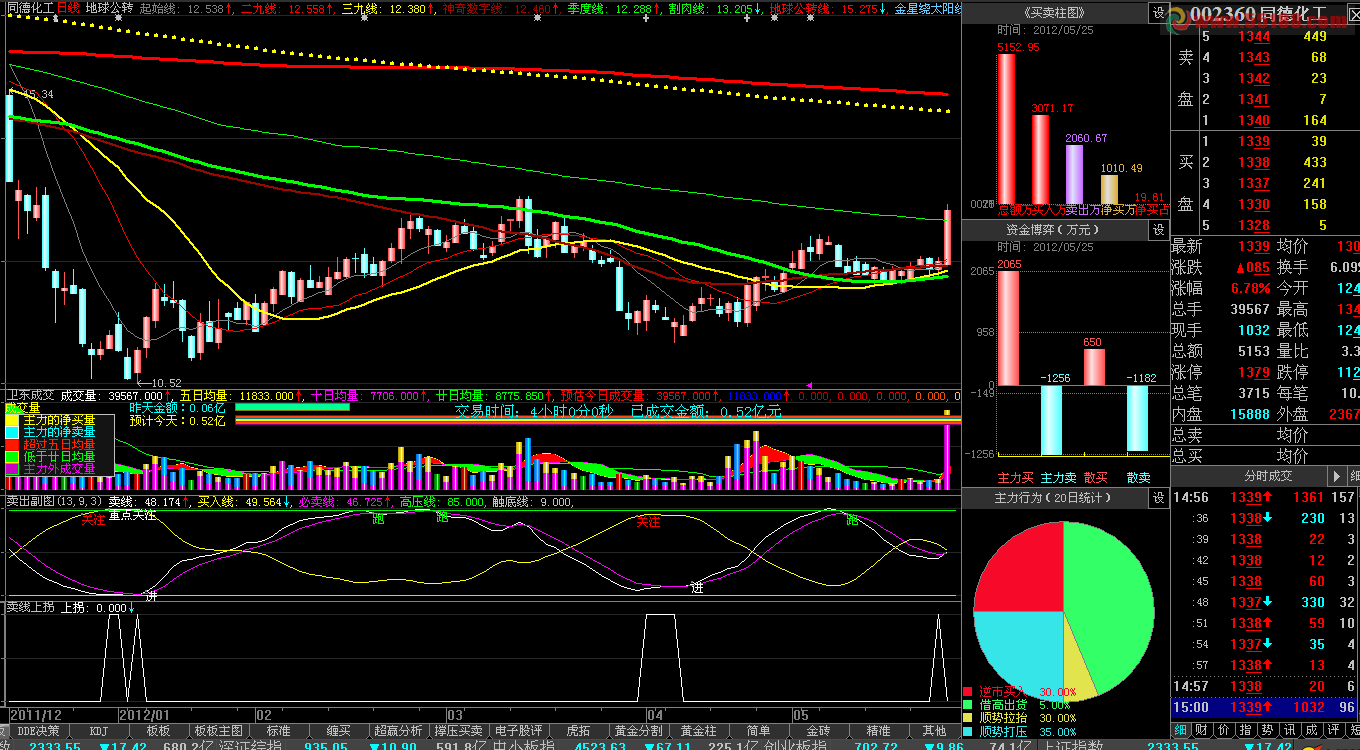Select the 黄金分割 tab

pos(638,730)
